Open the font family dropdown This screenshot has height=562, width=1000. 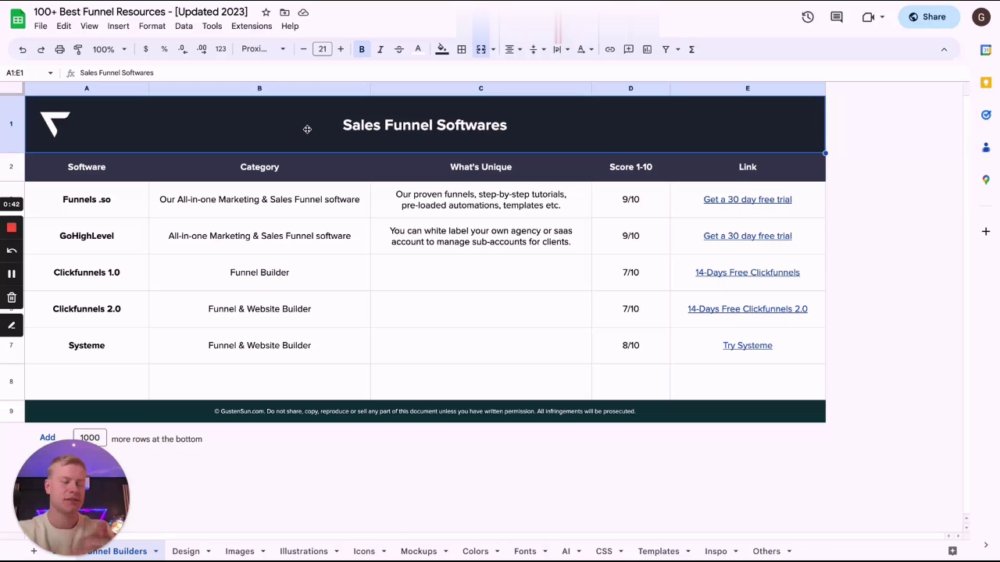click(x=263, y=49)
